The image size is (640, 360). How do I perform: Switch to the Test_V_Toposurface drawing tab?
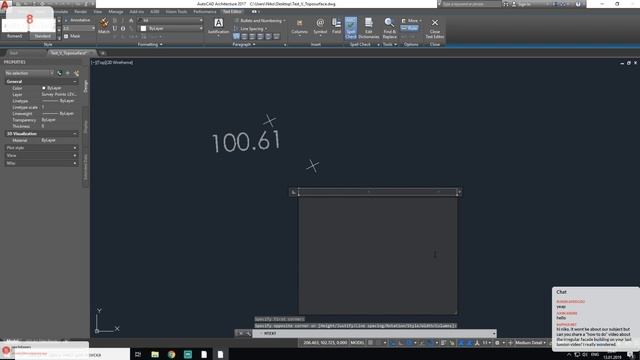coord(69,53)
